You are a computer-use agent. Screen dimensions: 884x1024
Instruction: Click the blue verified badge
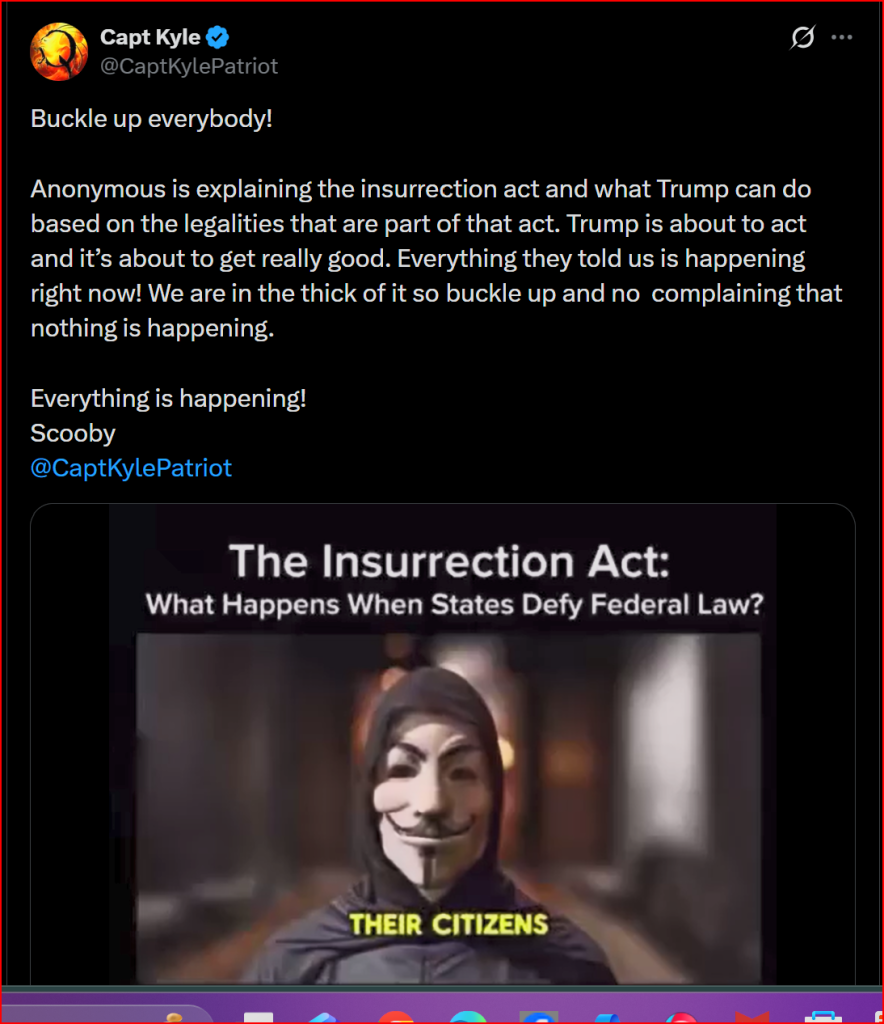[x=217, y=37]
